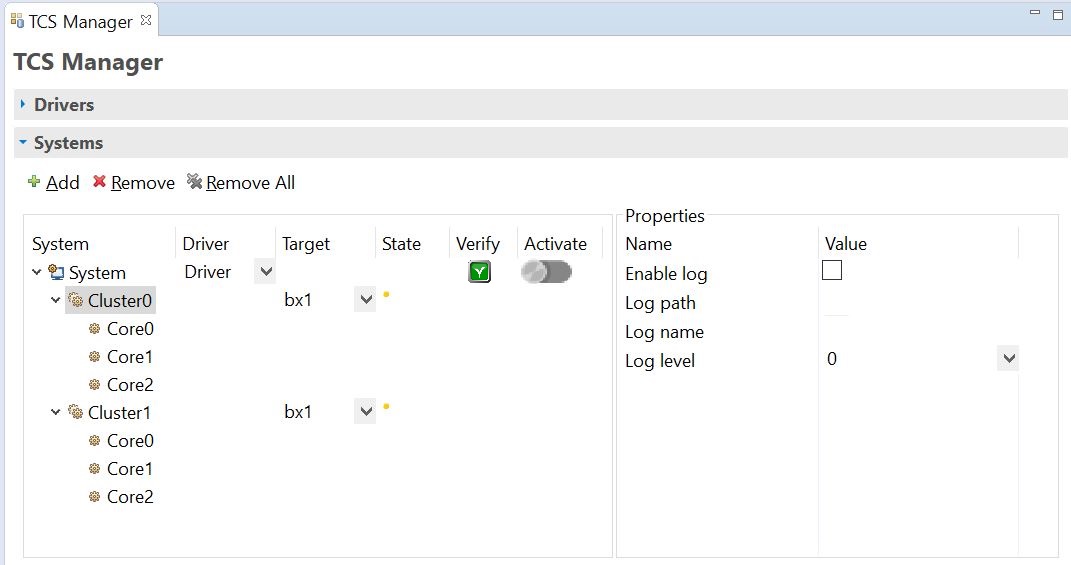Select Core2 under Cluster0
This screenshot has height=565, width=1071.
tap(130, 385)
